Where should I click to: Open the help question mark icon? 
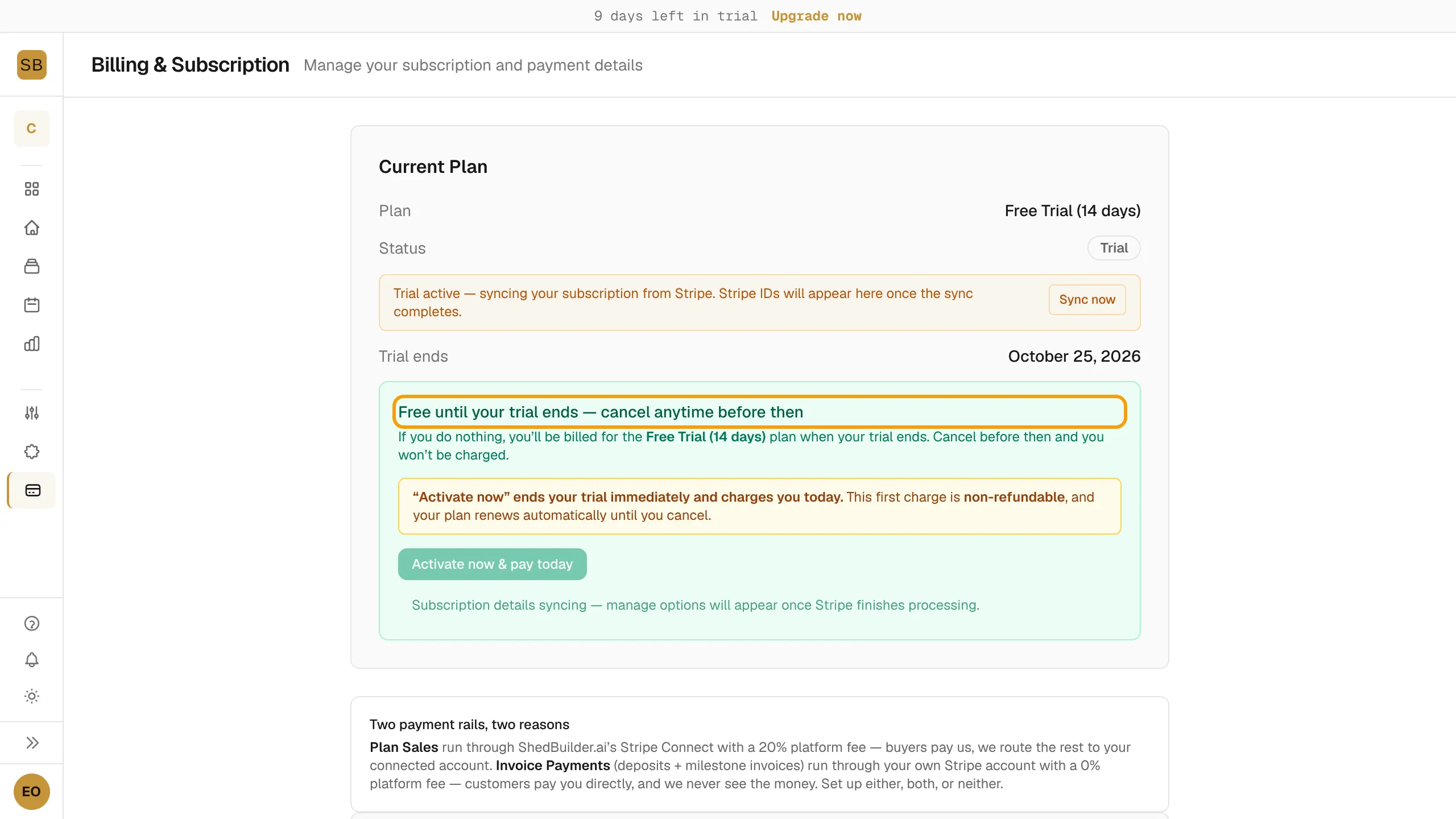click(x=32, y=623)
